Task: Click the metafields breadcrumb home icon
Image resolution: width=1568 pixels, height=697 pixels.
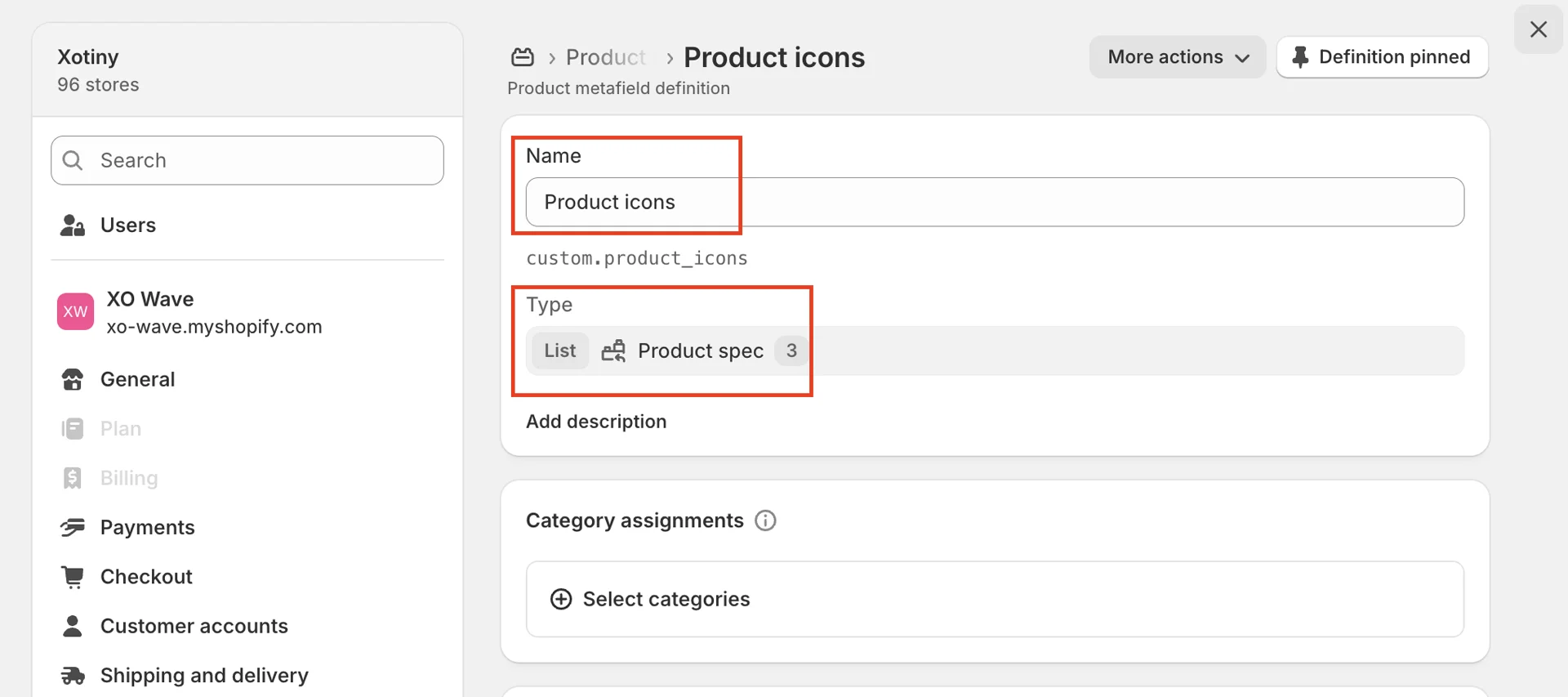Action: [523, 57]
